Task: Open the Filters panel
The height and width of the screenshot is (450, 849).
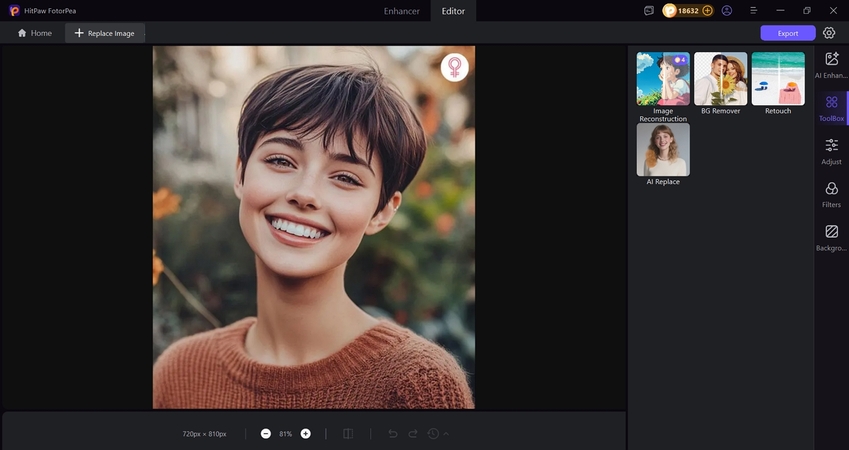Action: tap(831, 194)
